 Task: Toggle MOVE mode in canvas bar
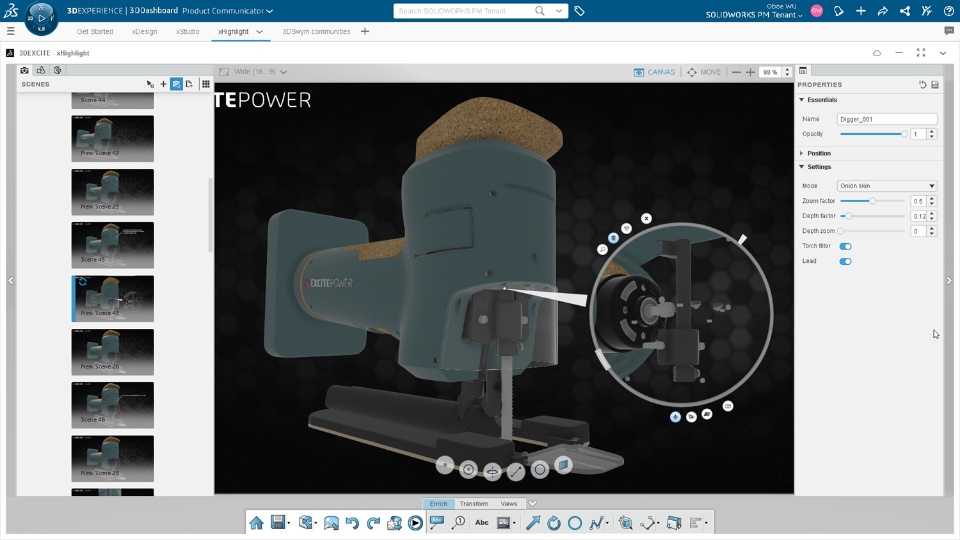[704, 72]
